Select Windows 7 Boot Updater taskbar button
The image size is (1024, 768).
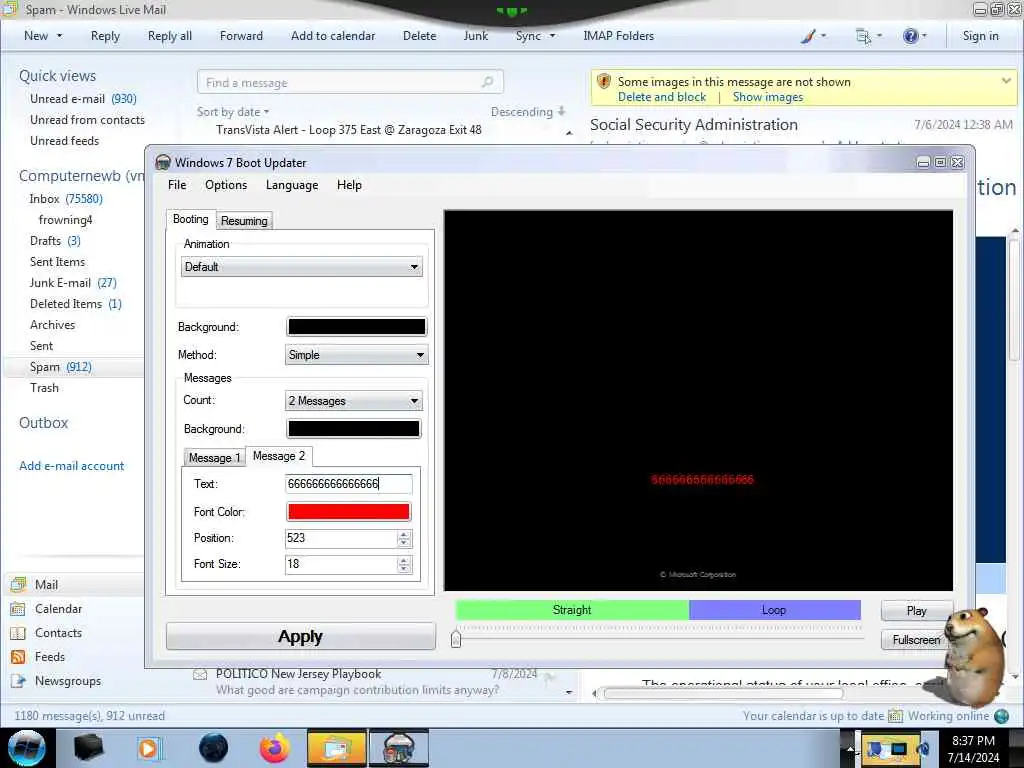pyautogui.click(x=399, y=748)
